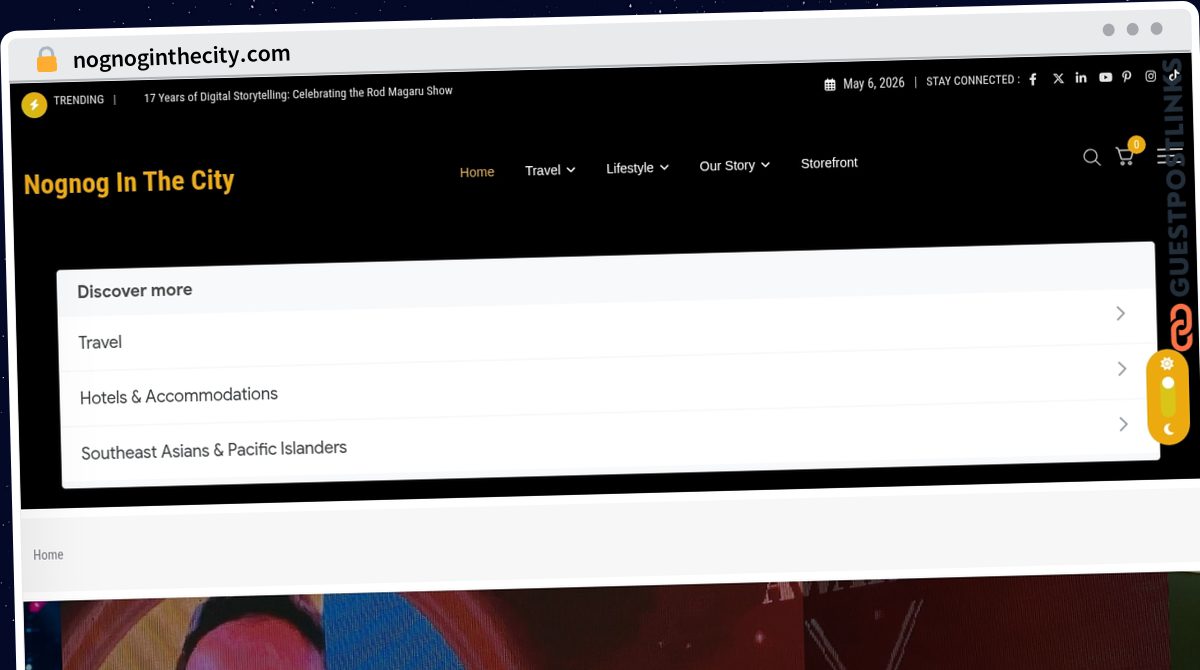Open the Instagram social link
Viewport: 1200px width, 670px height.
[1151, 76]
